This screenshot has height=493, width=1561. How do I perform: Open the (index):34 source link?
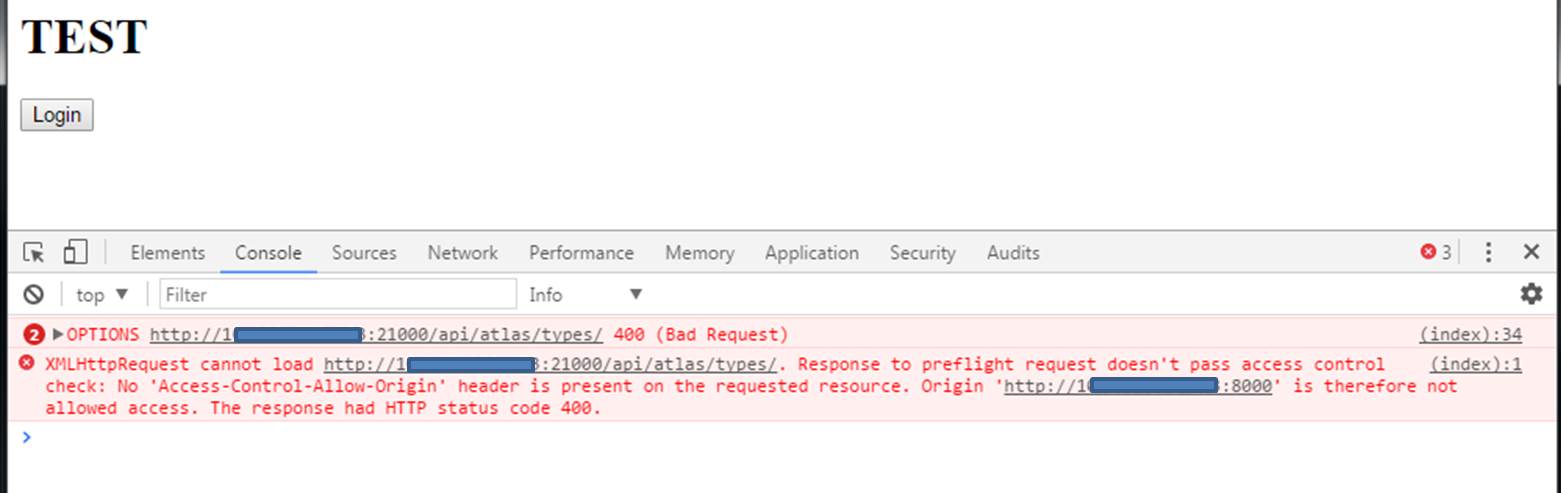pos(1470,334)
